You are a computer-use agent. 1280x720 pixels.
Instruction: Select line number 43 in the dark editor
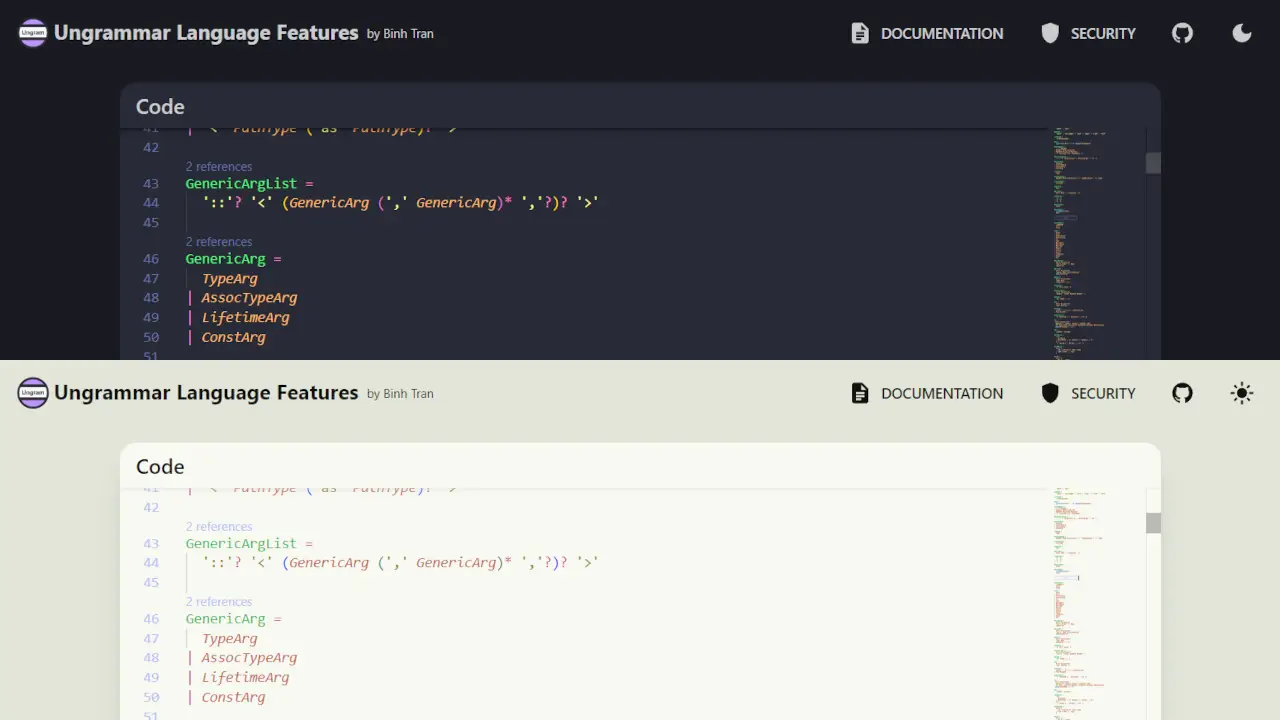pos(151,183)
